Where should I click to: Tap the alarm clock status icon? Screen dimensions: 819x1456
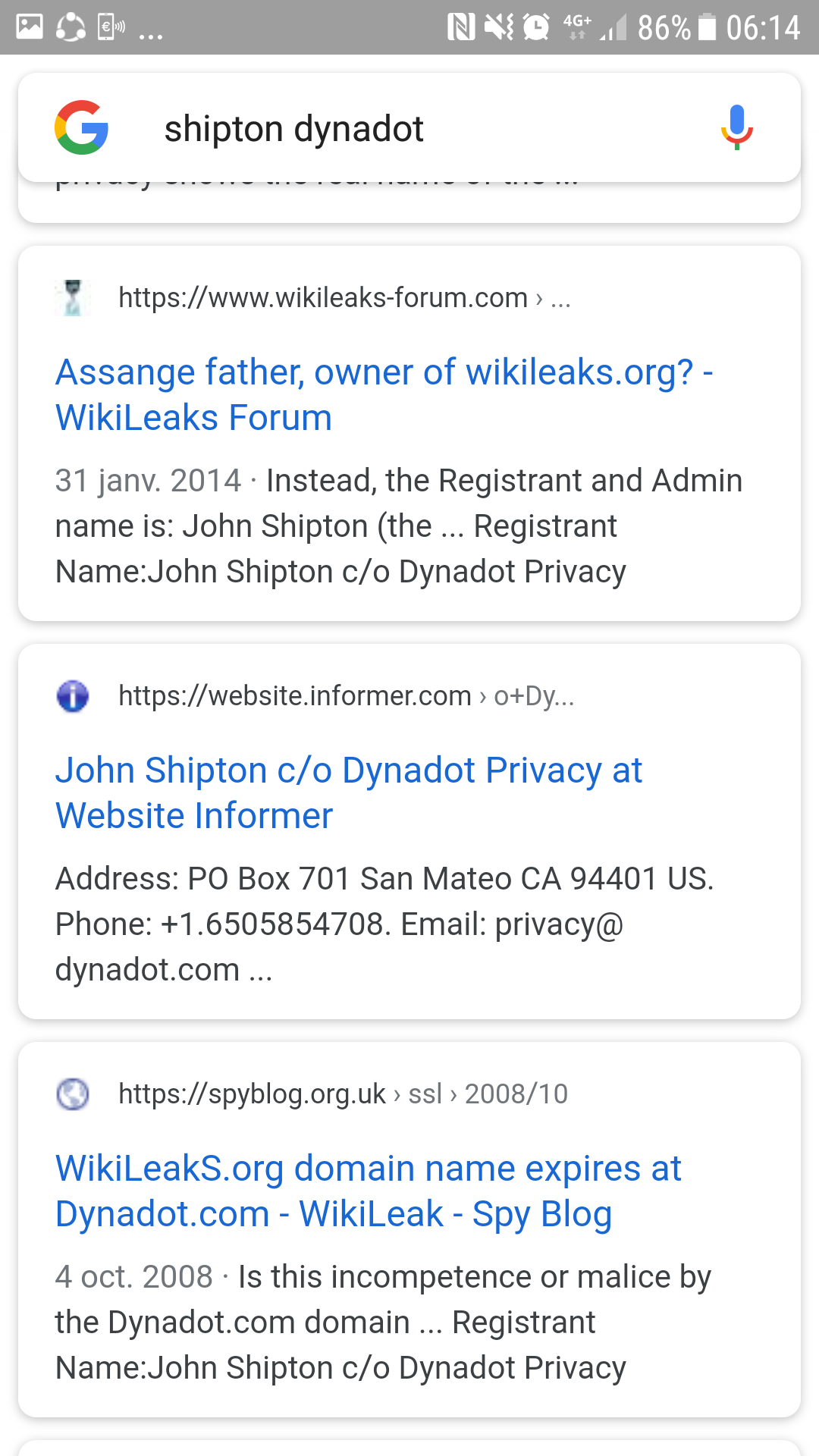536,27
